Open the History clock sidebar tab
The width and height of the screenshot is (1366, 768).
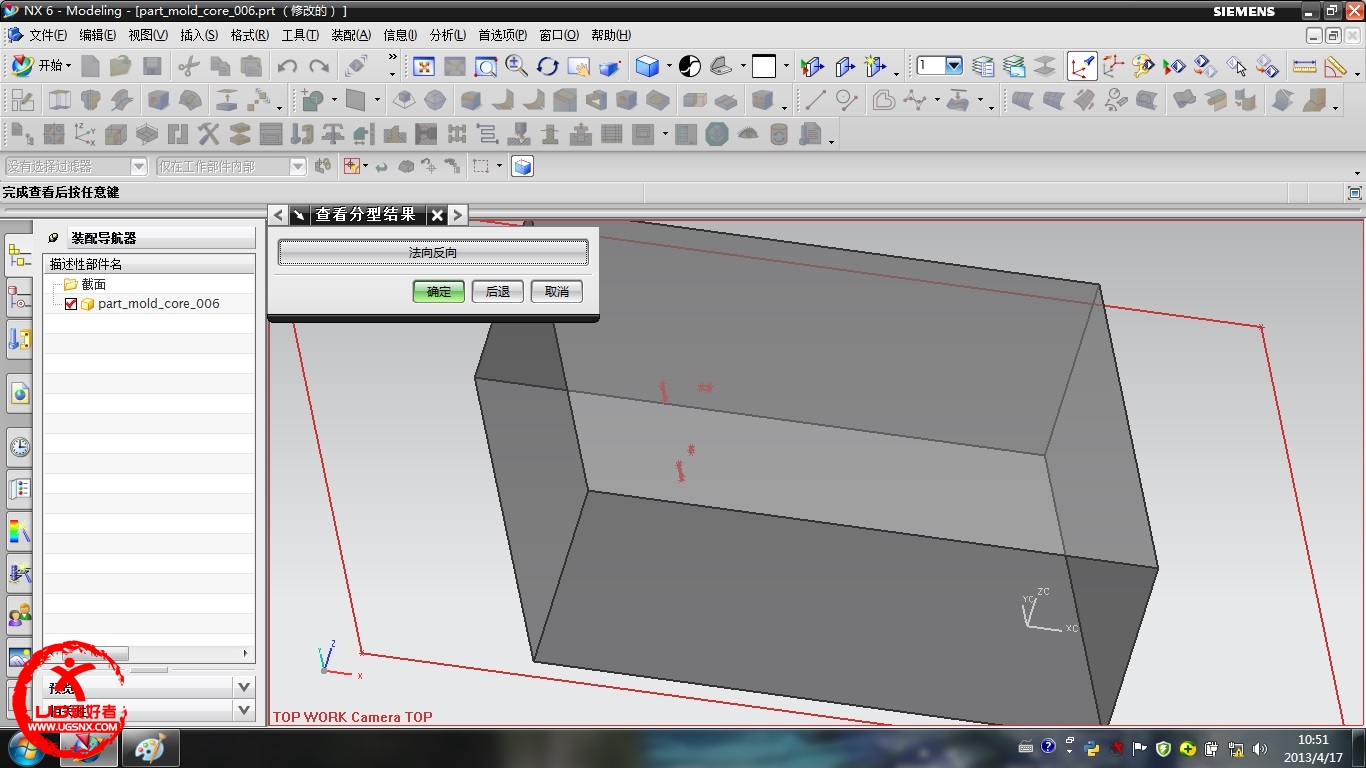click(19, 447)
